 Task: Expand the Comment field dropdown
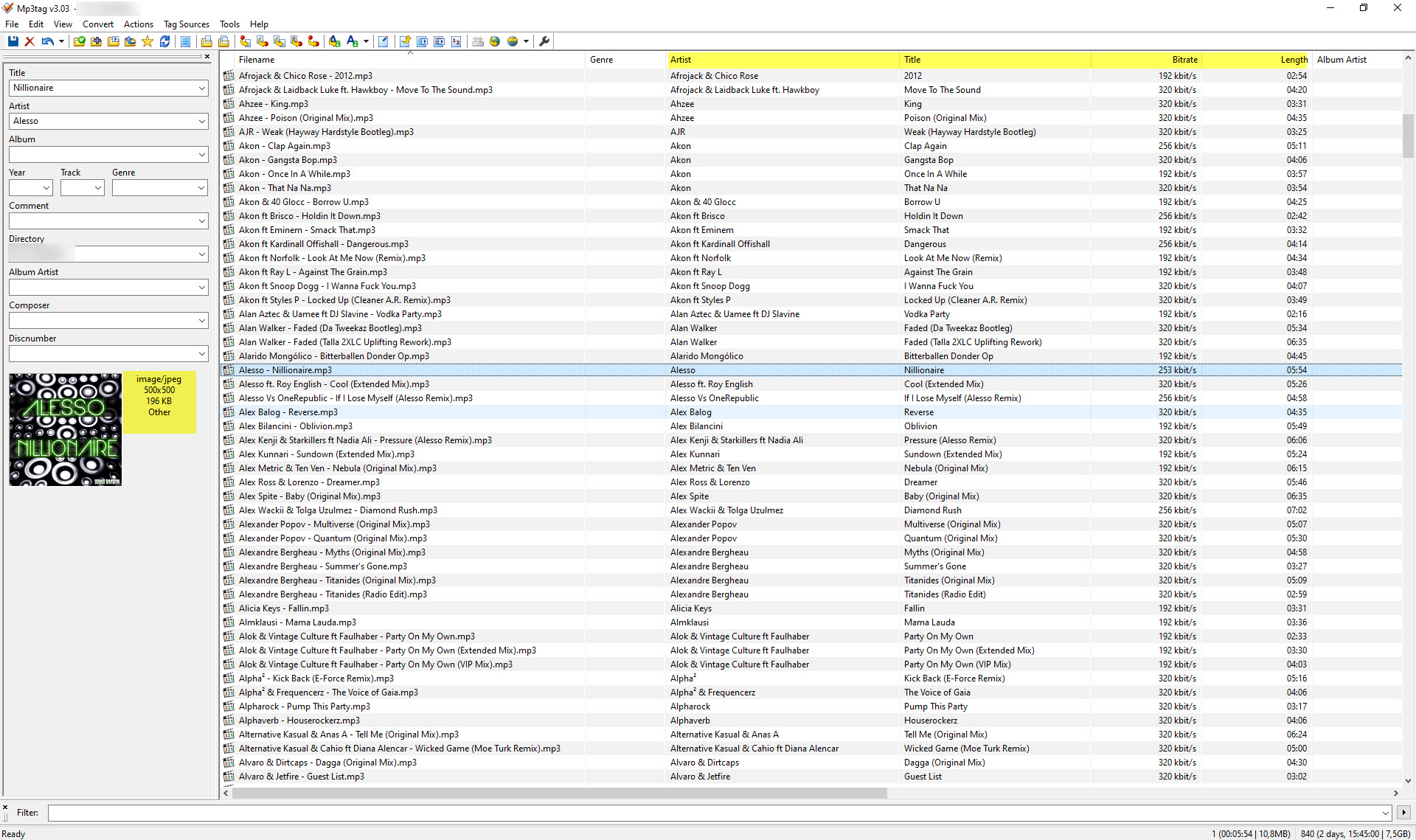[x=202, y=221]
